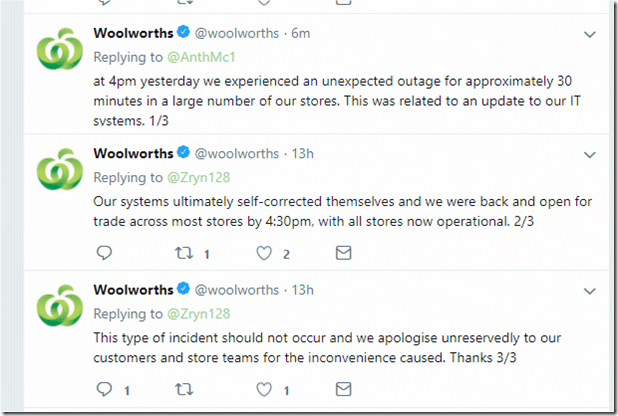Click the @woolworths handle on the 3/3 tweet
Image resolution: width=618 pixels, height=416 pixels.
[x=236, y=289]
